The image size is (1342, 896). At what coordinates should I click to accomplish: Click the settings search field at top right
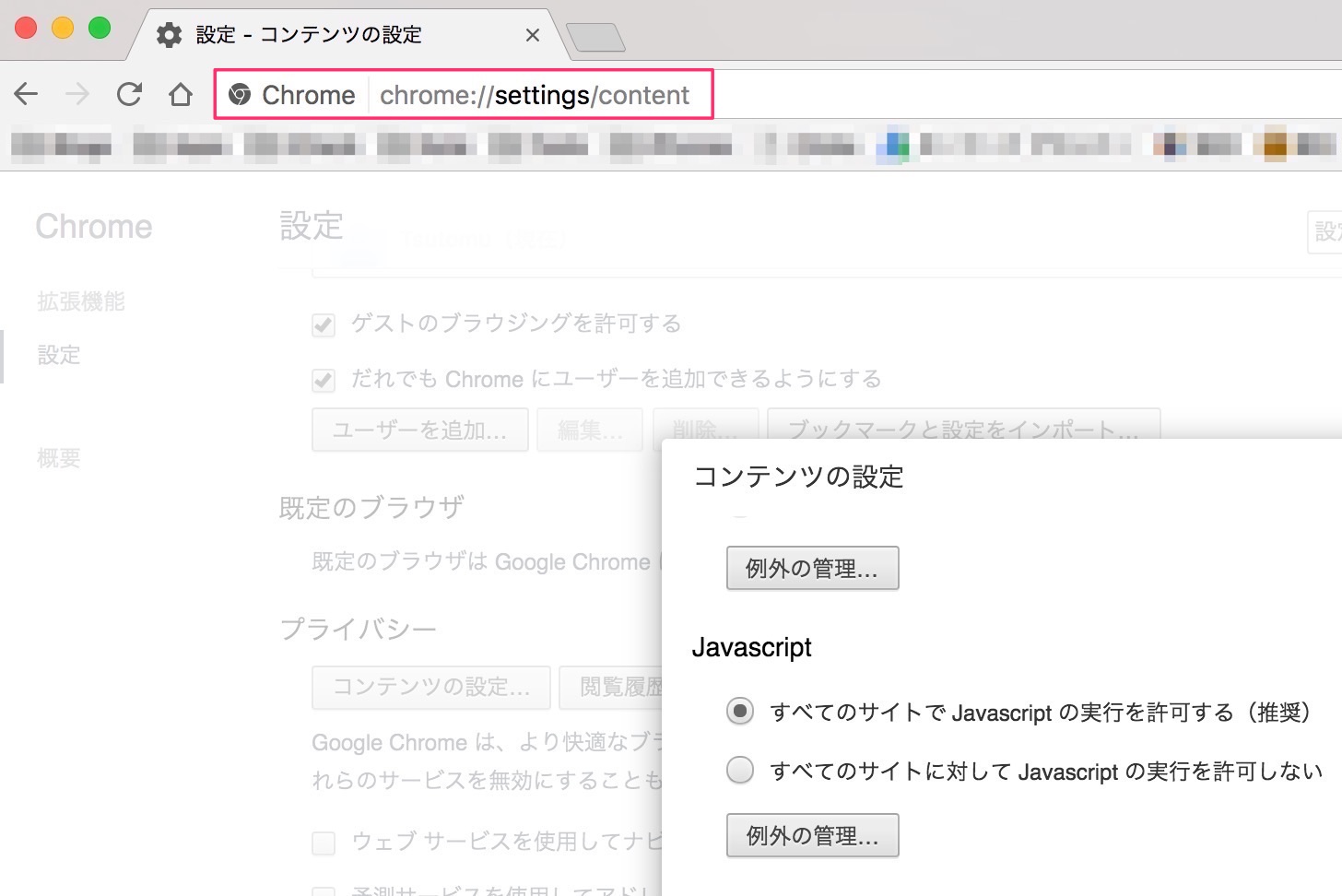1325,231
